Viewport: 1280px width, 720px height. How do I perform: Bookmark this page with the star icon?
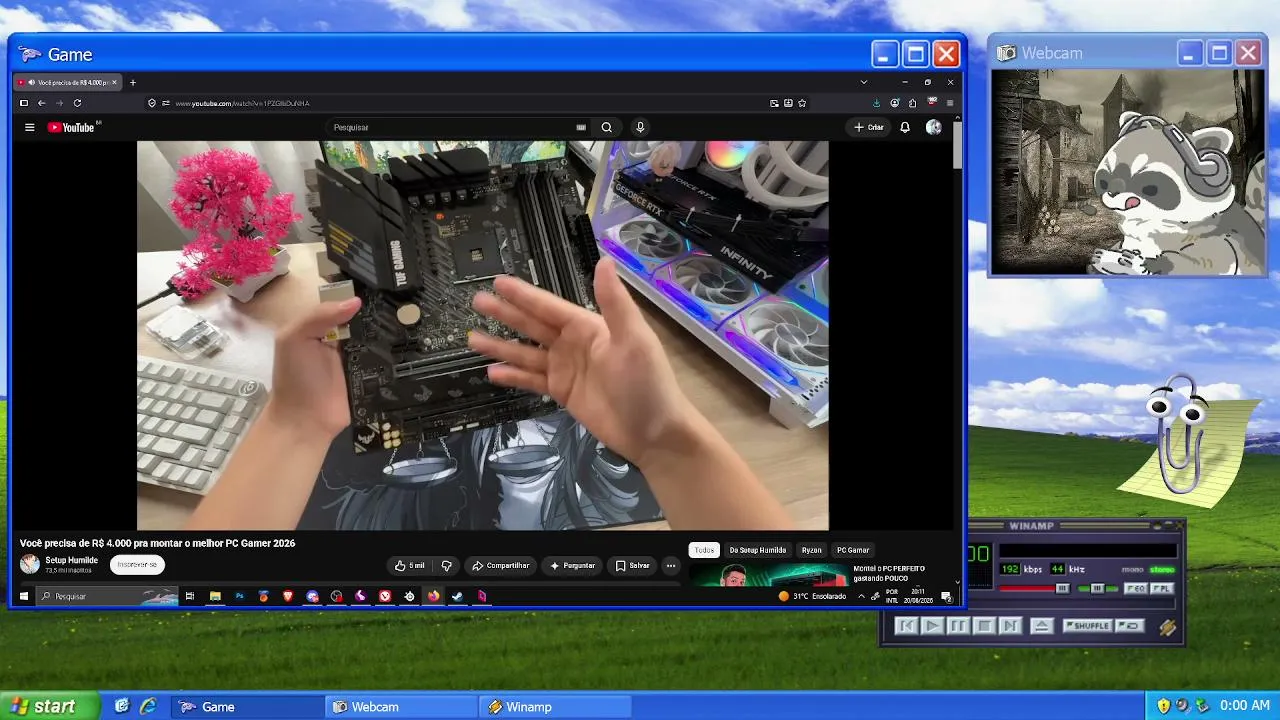(802, 103)
